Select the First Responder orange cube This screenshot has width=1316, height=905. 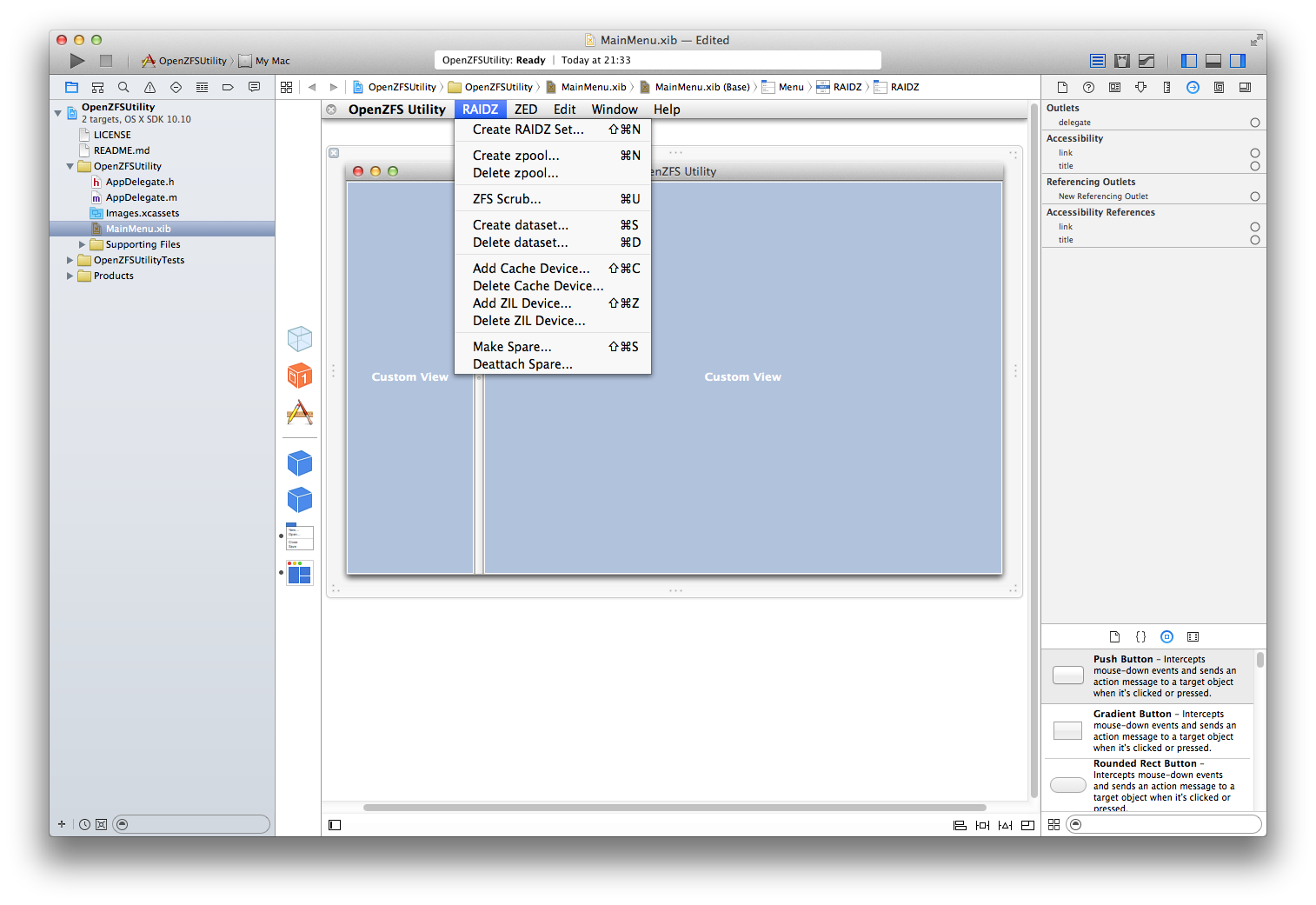[x=300, y=376]
